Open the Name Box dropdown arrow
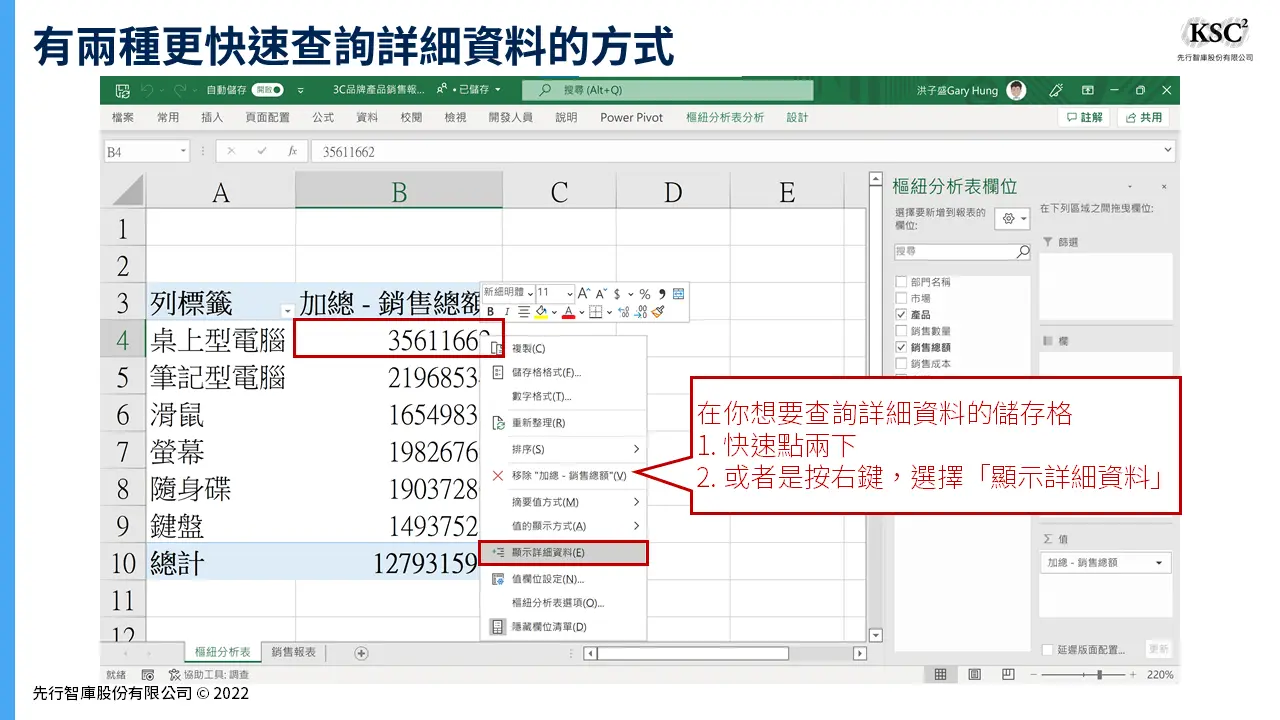1280x720 pixels. tap(183, 151)
